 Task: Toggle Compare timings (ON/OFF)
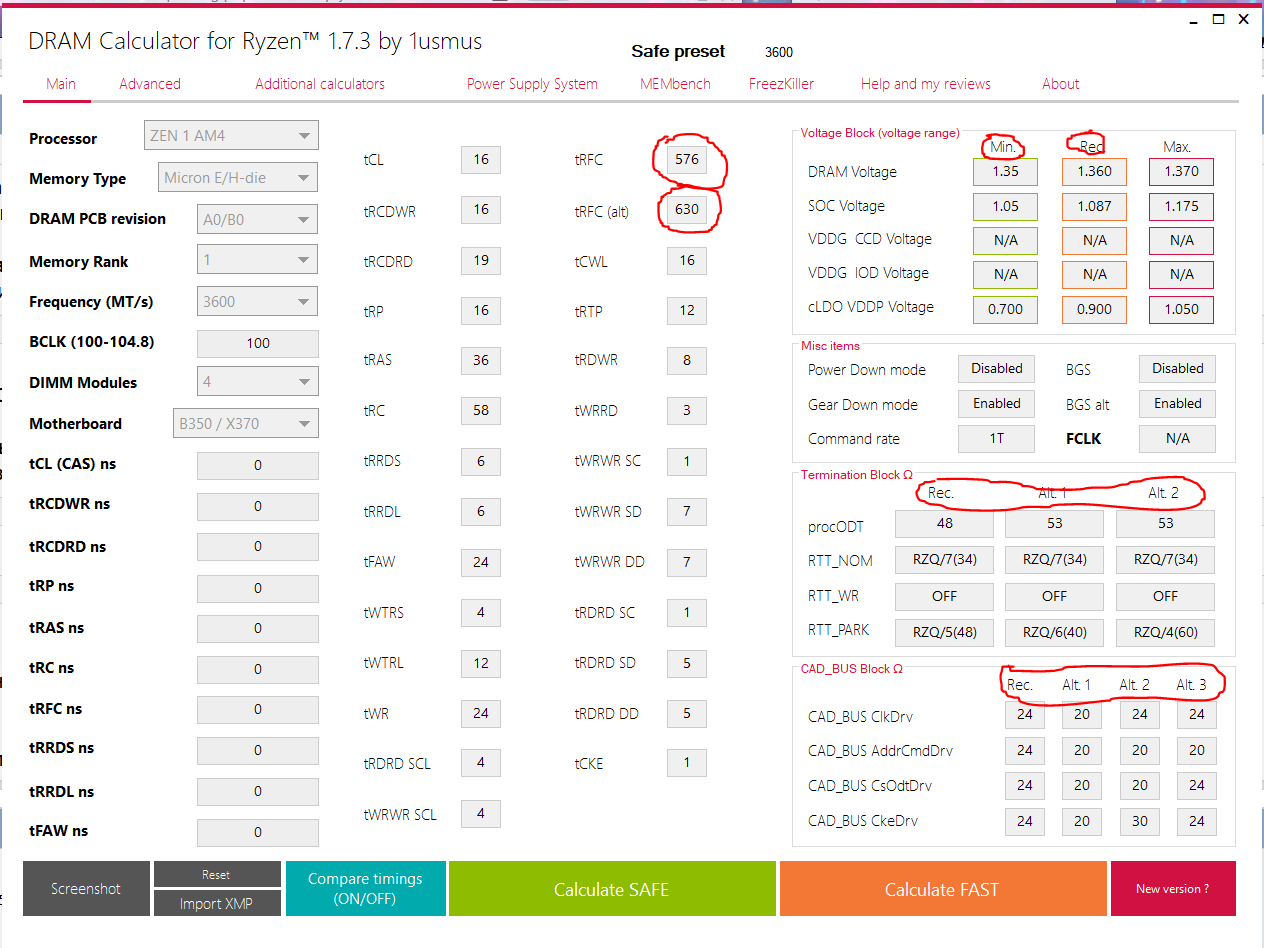point(365,888)
